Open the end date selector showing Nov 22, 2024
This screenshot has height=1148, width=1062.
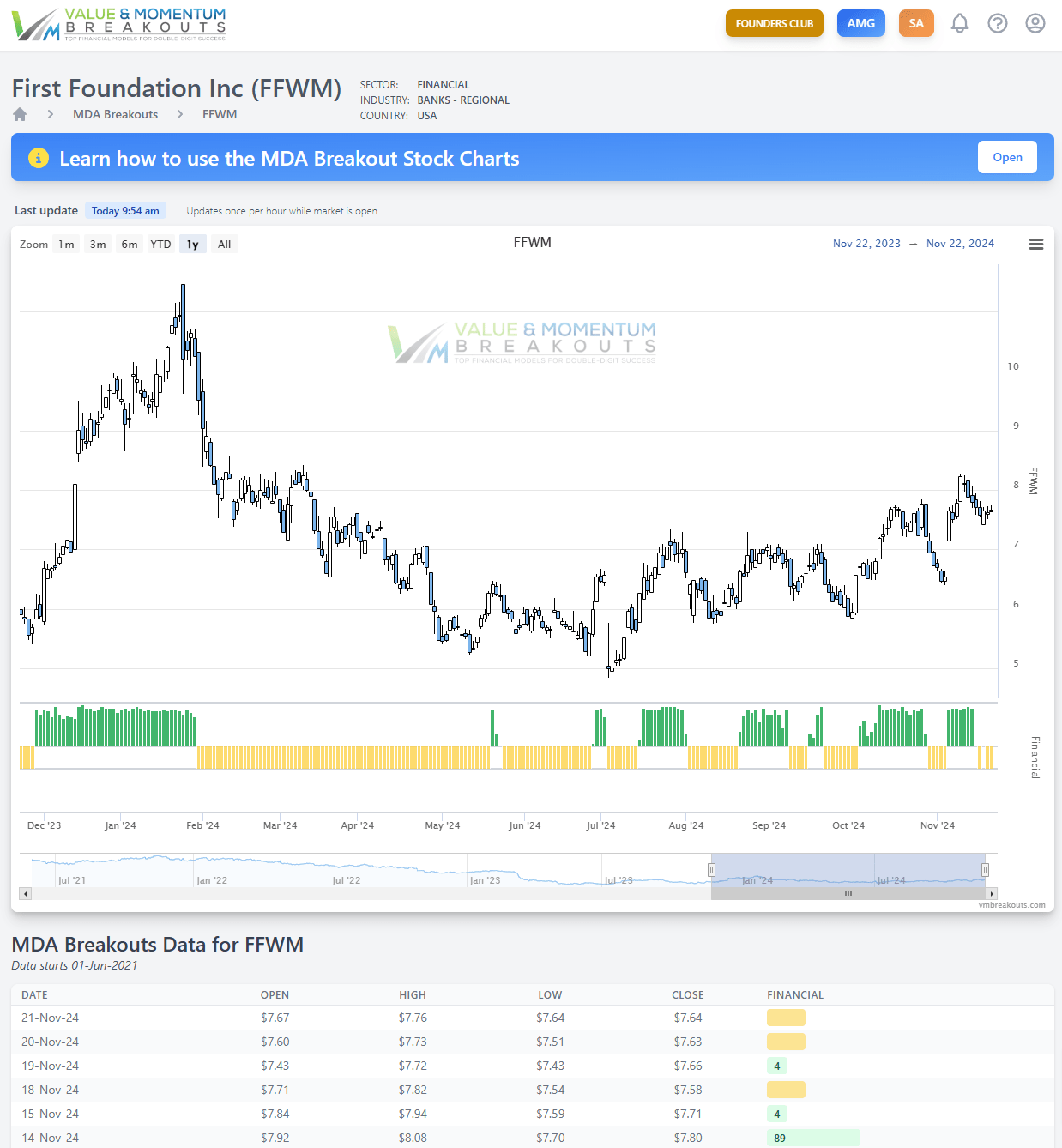(960, 244)
